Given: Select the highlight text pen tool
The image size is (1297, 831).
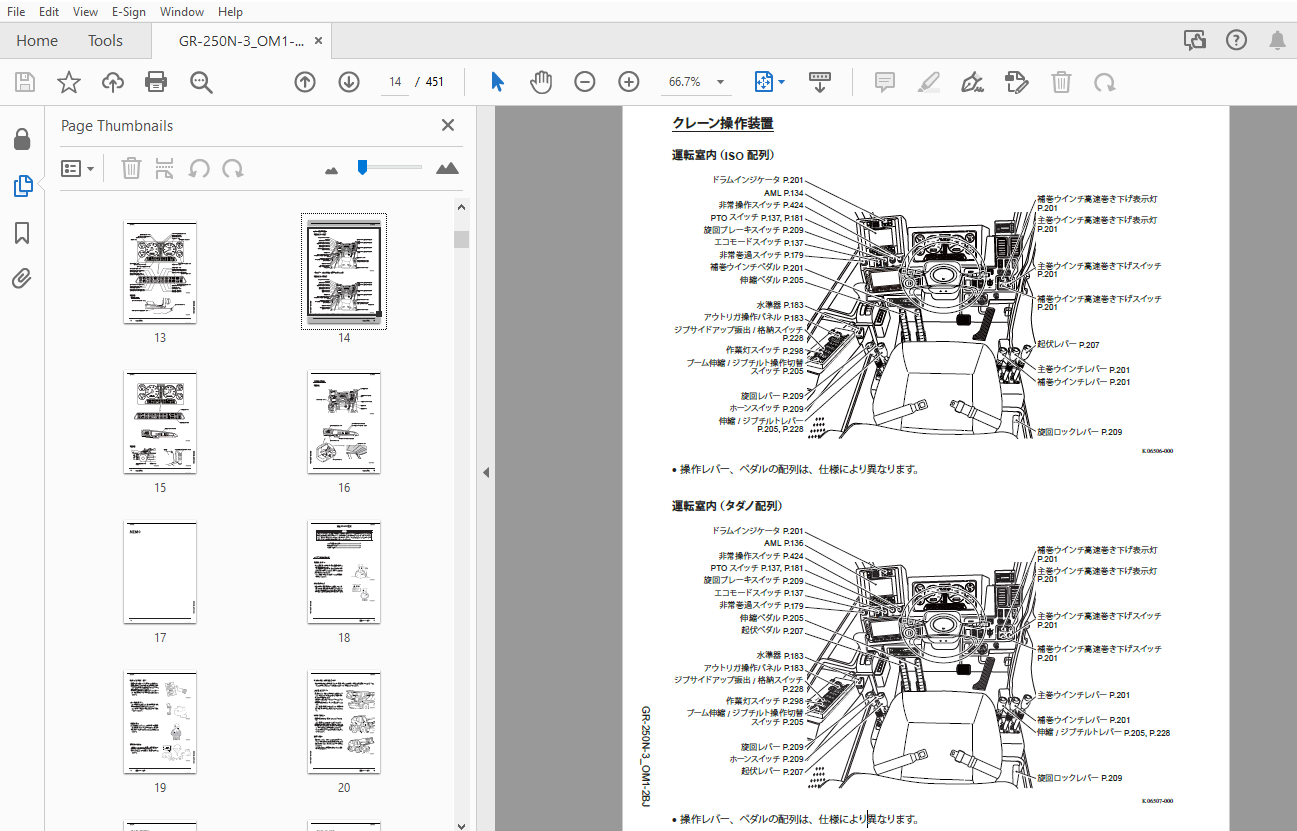Looking at the screenshot, I should click(x=929, y=82).
